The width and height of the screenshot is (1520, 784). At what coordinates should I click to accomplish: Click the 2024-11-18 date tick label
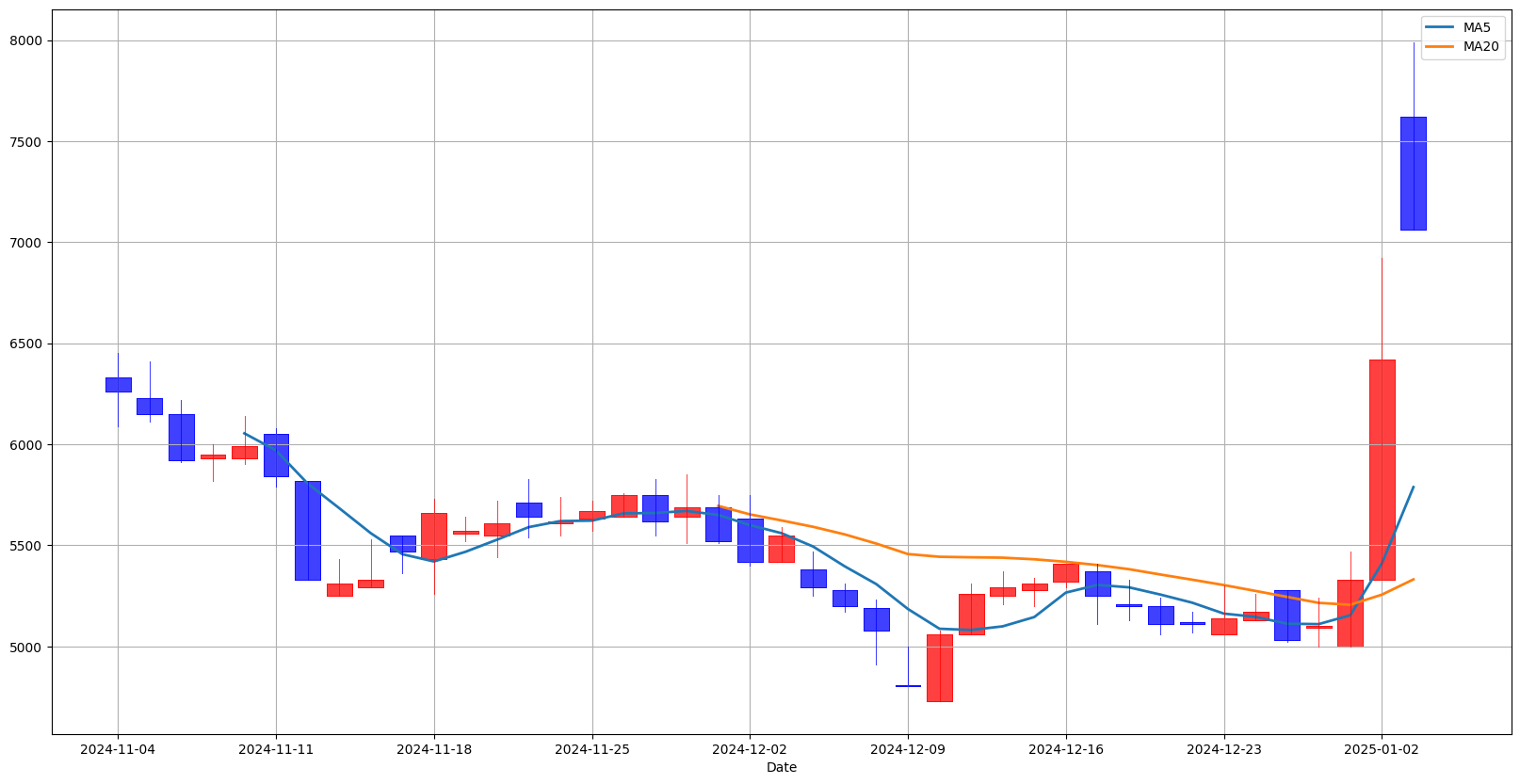434,749
